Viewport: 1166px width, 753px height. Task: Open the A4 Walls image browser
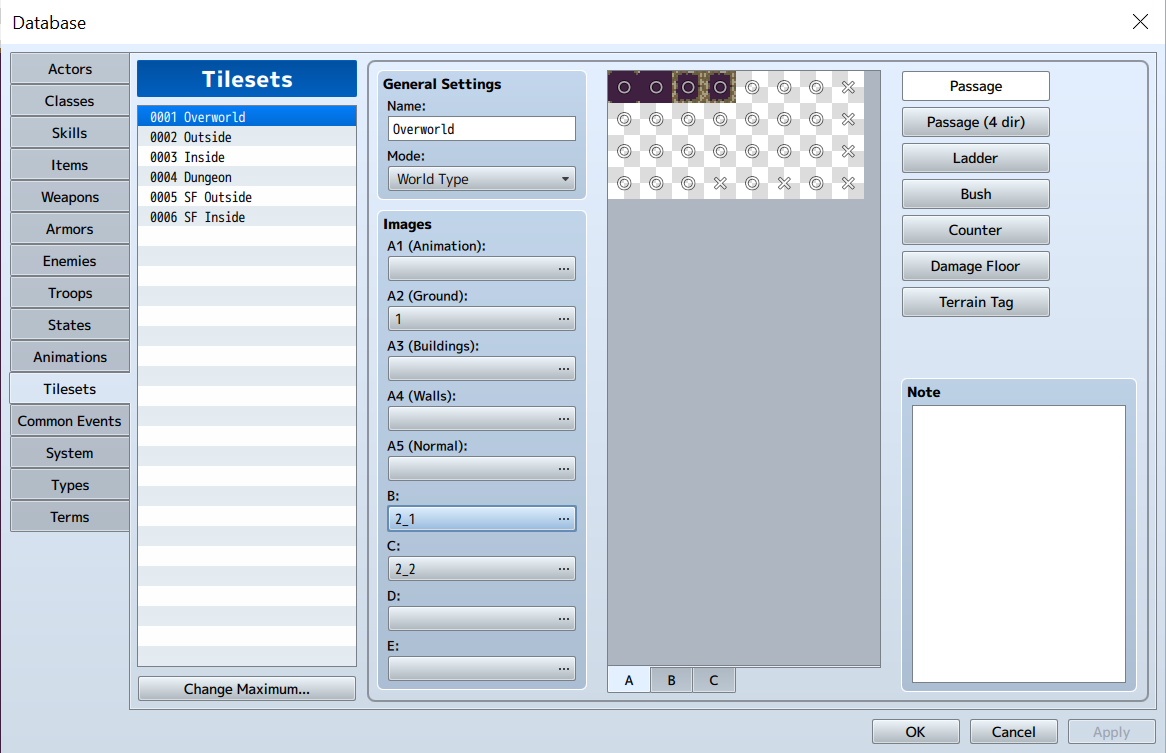point(566,418)
